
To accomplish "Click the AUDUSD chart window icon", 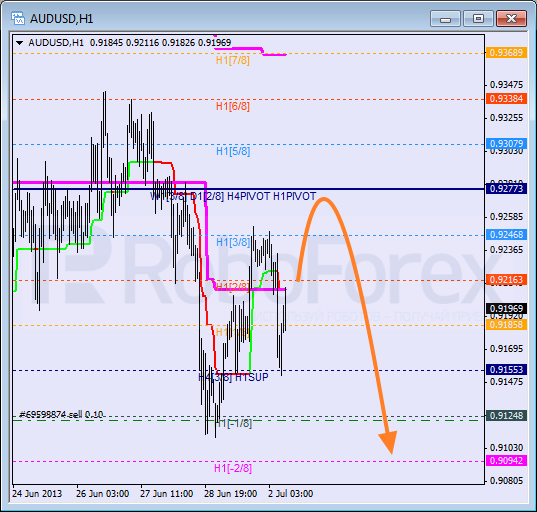I will click(17, 18).
